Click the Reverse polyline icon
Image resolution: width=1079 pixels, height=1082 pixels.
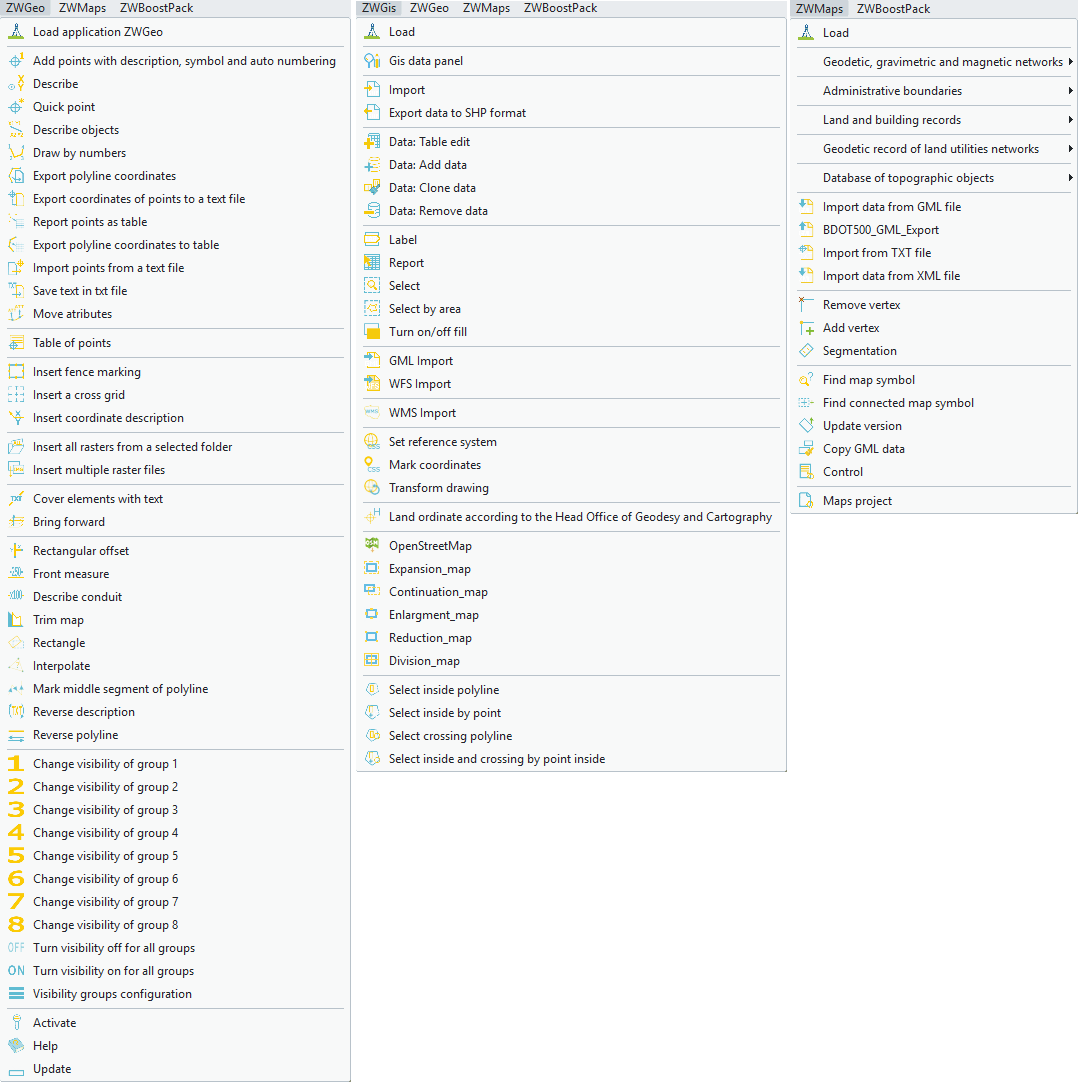coord(16,735)
